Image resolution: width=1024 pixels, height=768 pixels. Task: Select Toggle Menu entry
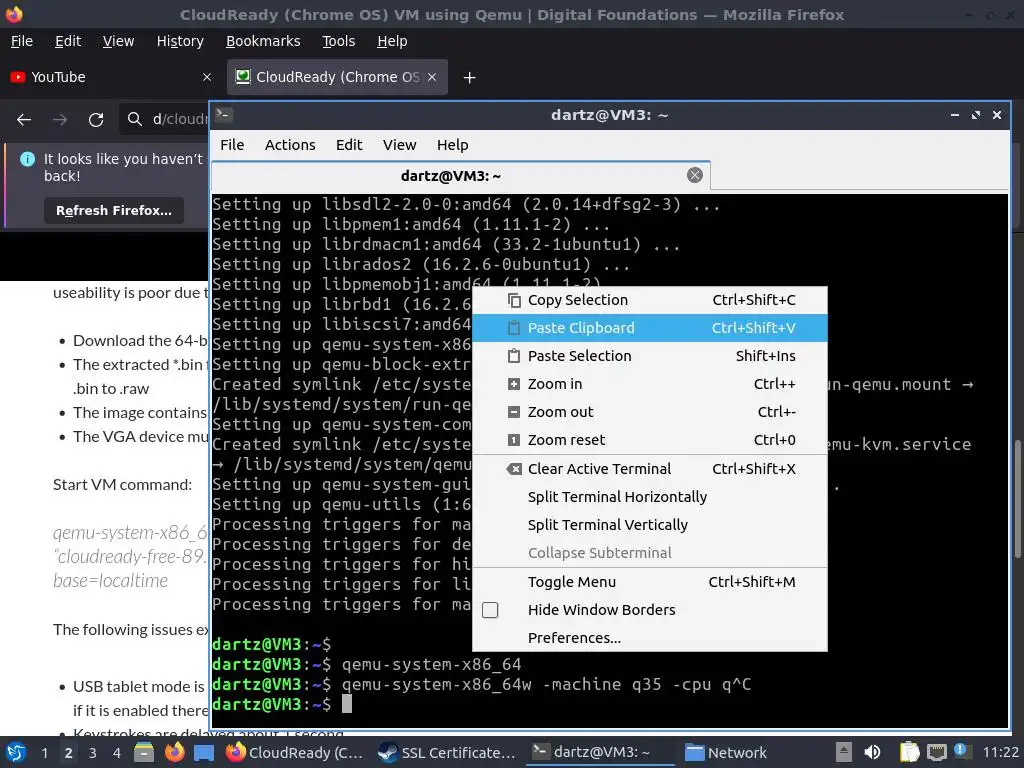(650, 582)
